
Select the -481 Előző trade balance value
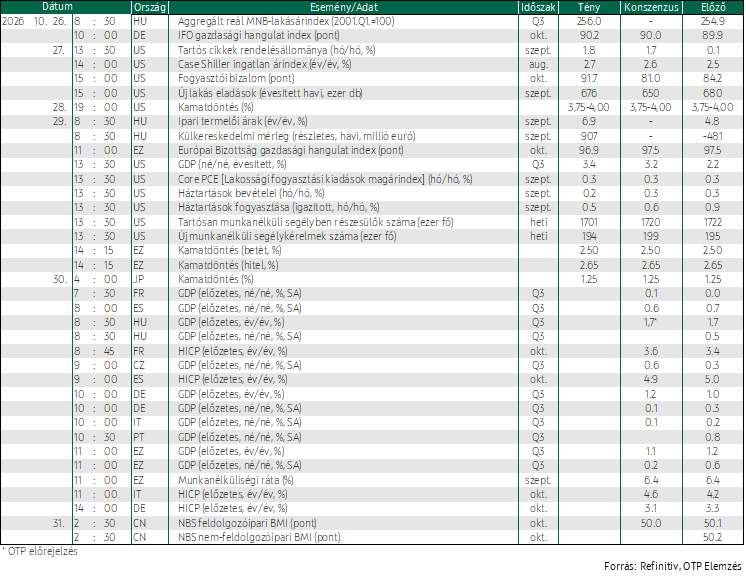click(x=713, y=136)
